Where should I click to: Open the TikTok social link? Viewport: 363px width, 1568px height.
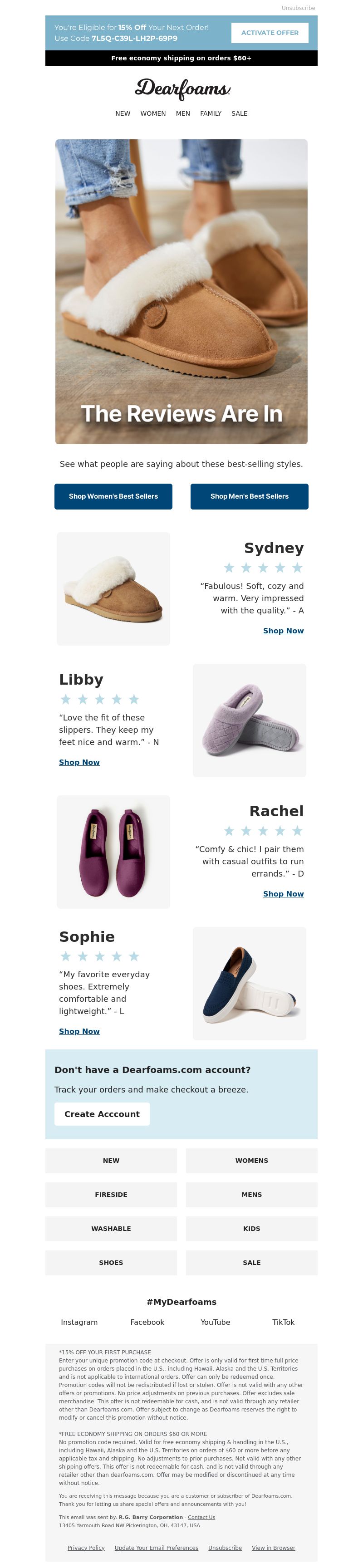coord(283,1322)
